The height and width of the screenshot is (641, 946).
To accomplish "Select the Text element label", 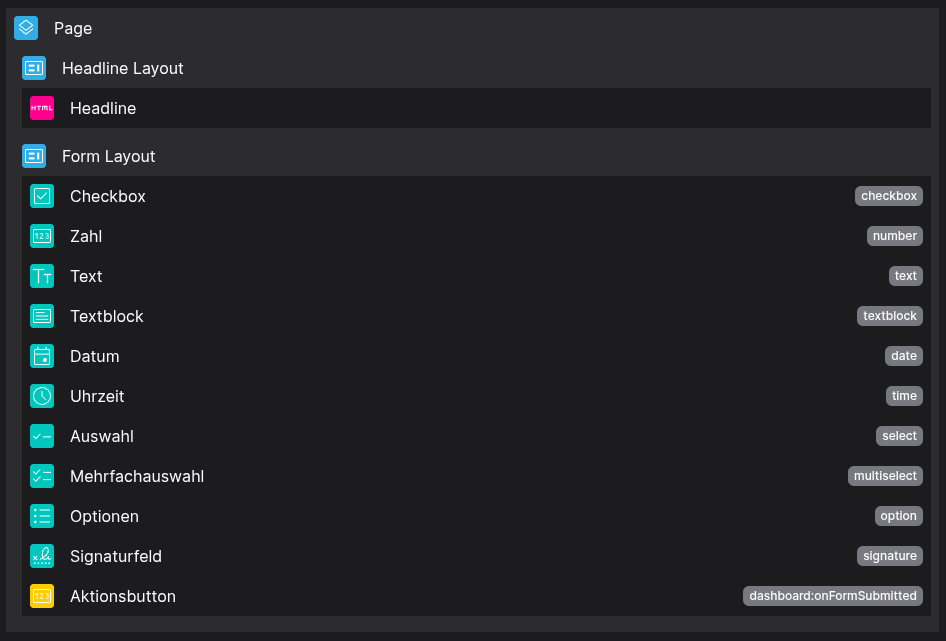I will (x=86, y=276).
